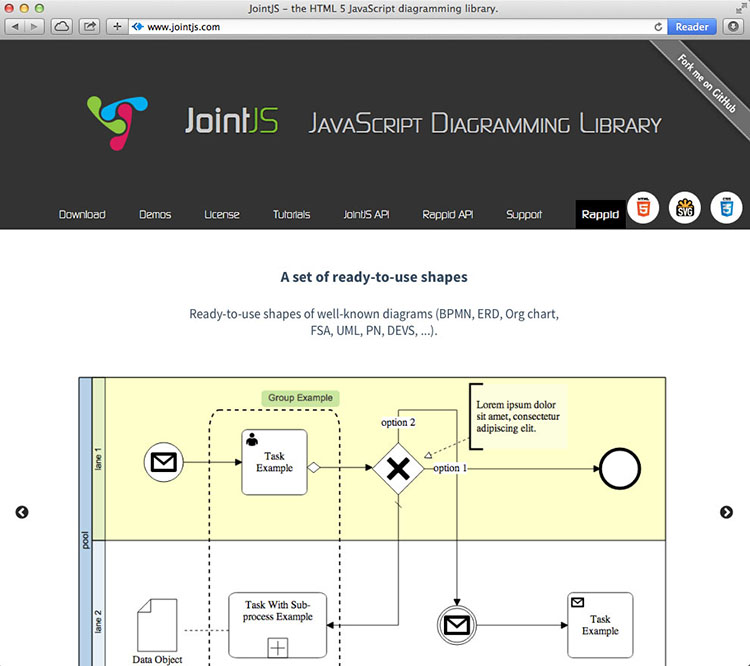Click the envelope icon on lane 2 task

pyautogui.click(x=577, y=602)
